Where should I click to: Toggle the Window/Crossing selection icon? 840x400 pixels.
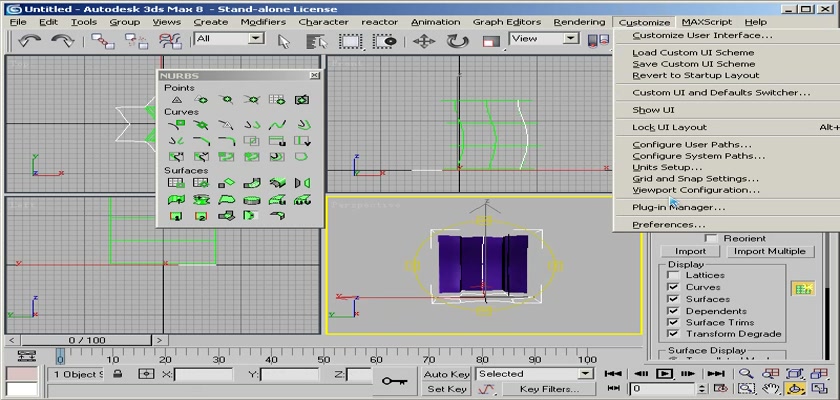pyautogui.click(x=385, y=41)
